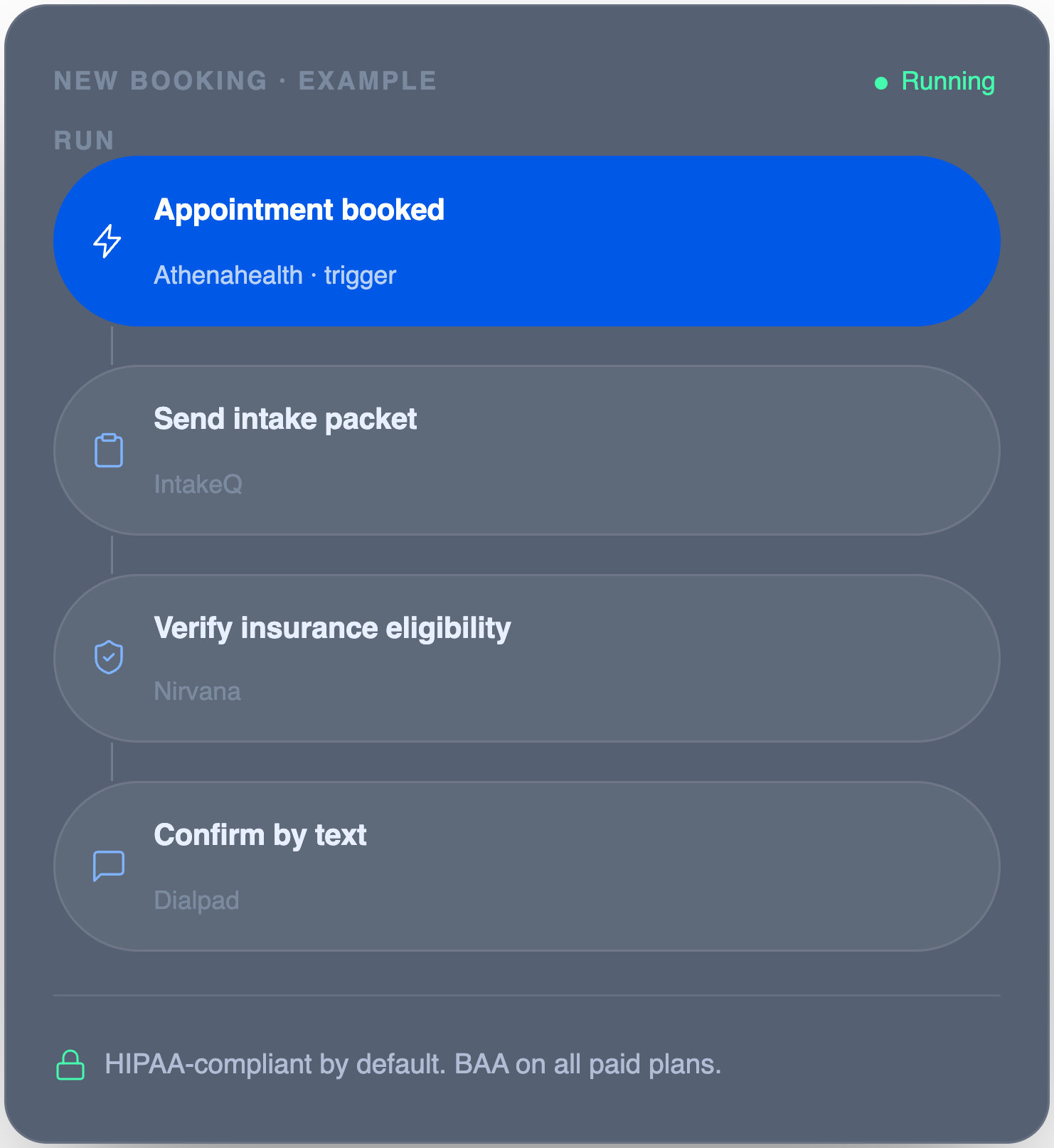Screen dimensions: 1054x1148
Task: Click the RUN section label
Action: click(x=84, y=141)
